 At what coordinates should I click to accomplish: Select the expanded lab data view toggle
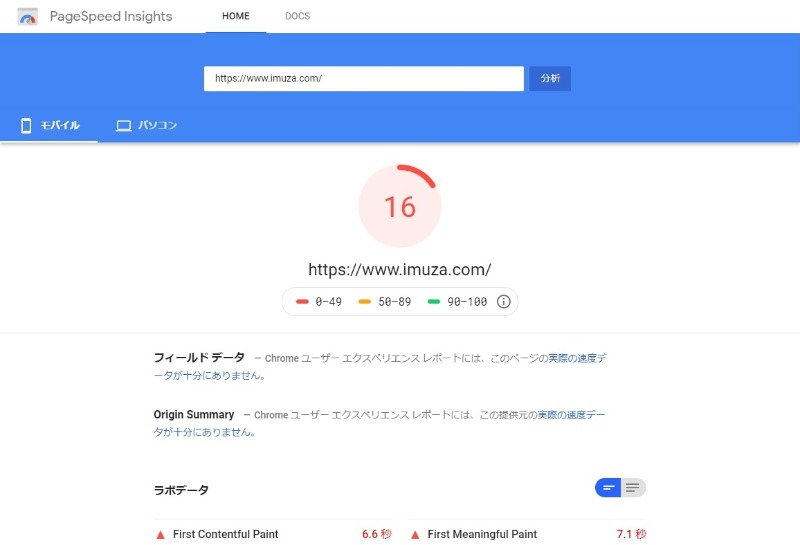click(633, 488)
